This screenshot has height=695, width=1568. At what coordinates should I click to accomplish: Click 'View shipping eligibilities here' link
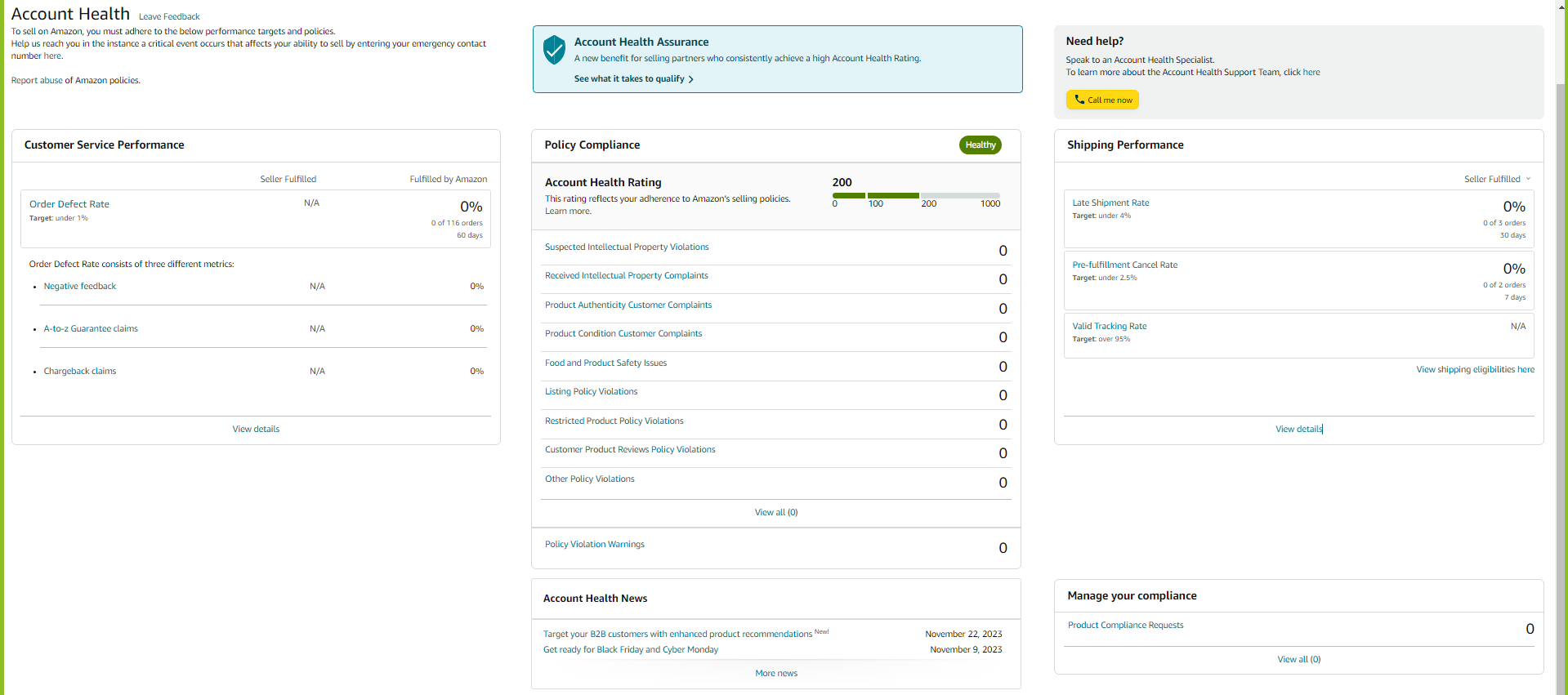1475,369
